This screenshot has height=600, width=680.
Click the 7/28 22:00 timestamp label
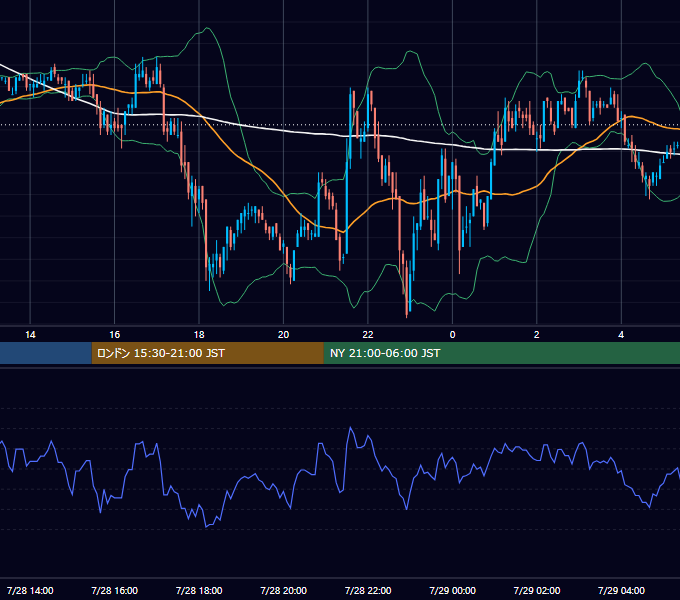(368, 590)
